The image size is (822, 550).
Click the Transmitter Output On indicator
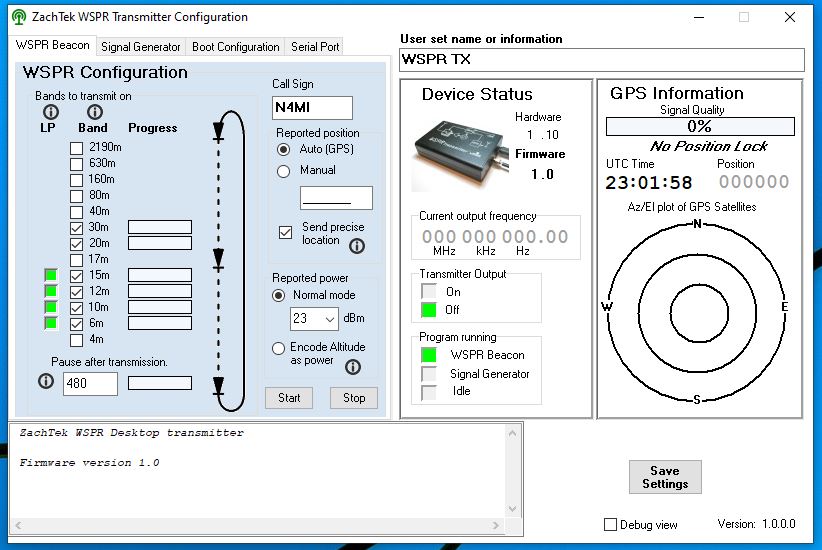tap(429, 292)
